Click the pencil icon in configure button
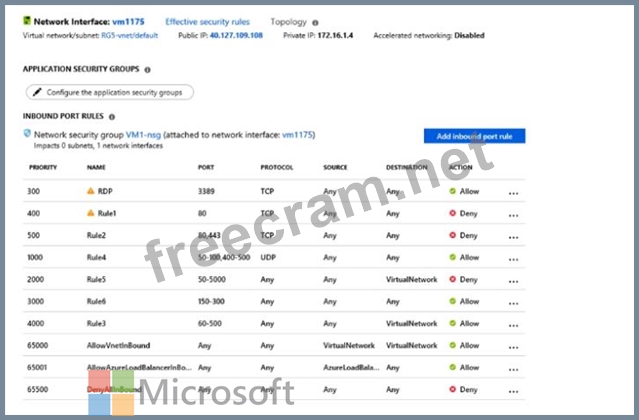 click(x=37, y=92)
